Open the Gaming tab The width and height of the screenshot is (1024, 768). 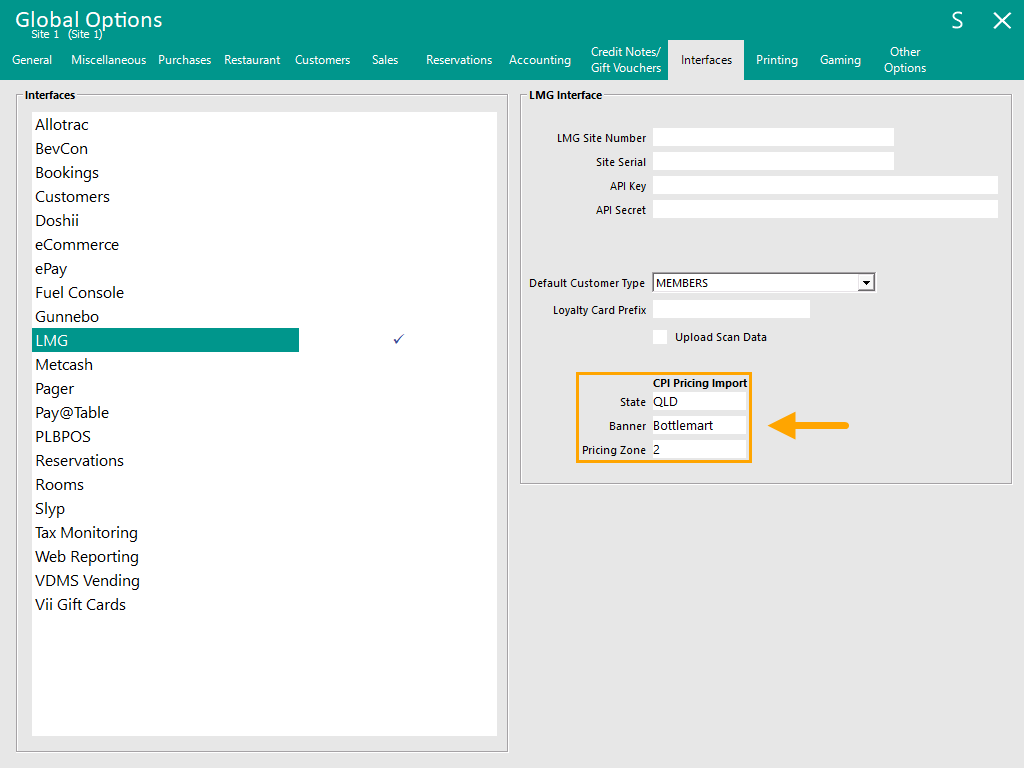pyautogui.click(x=840, y=60)
